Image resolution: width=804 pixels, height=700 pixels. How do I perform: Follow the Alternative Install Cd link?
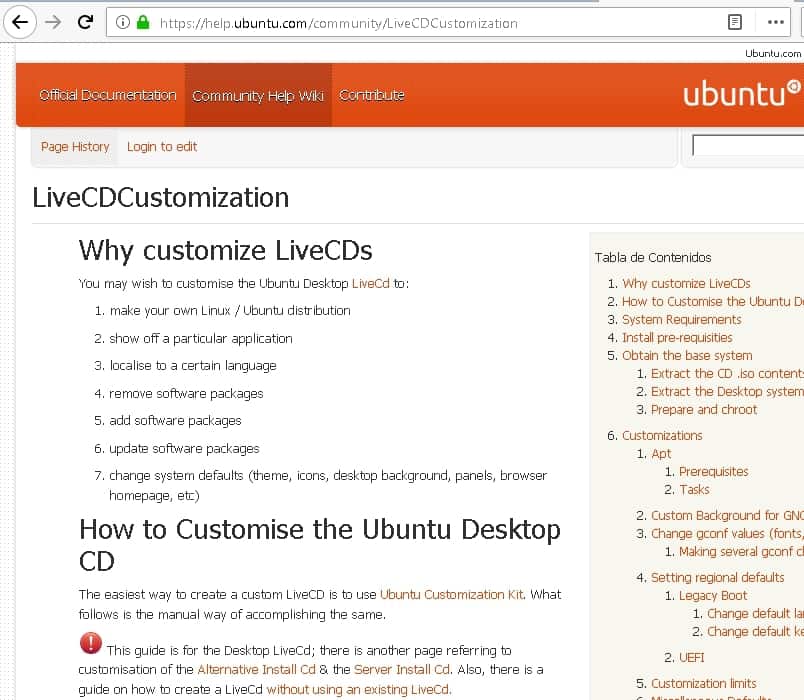pyautogui.click(x=256, y=670)
